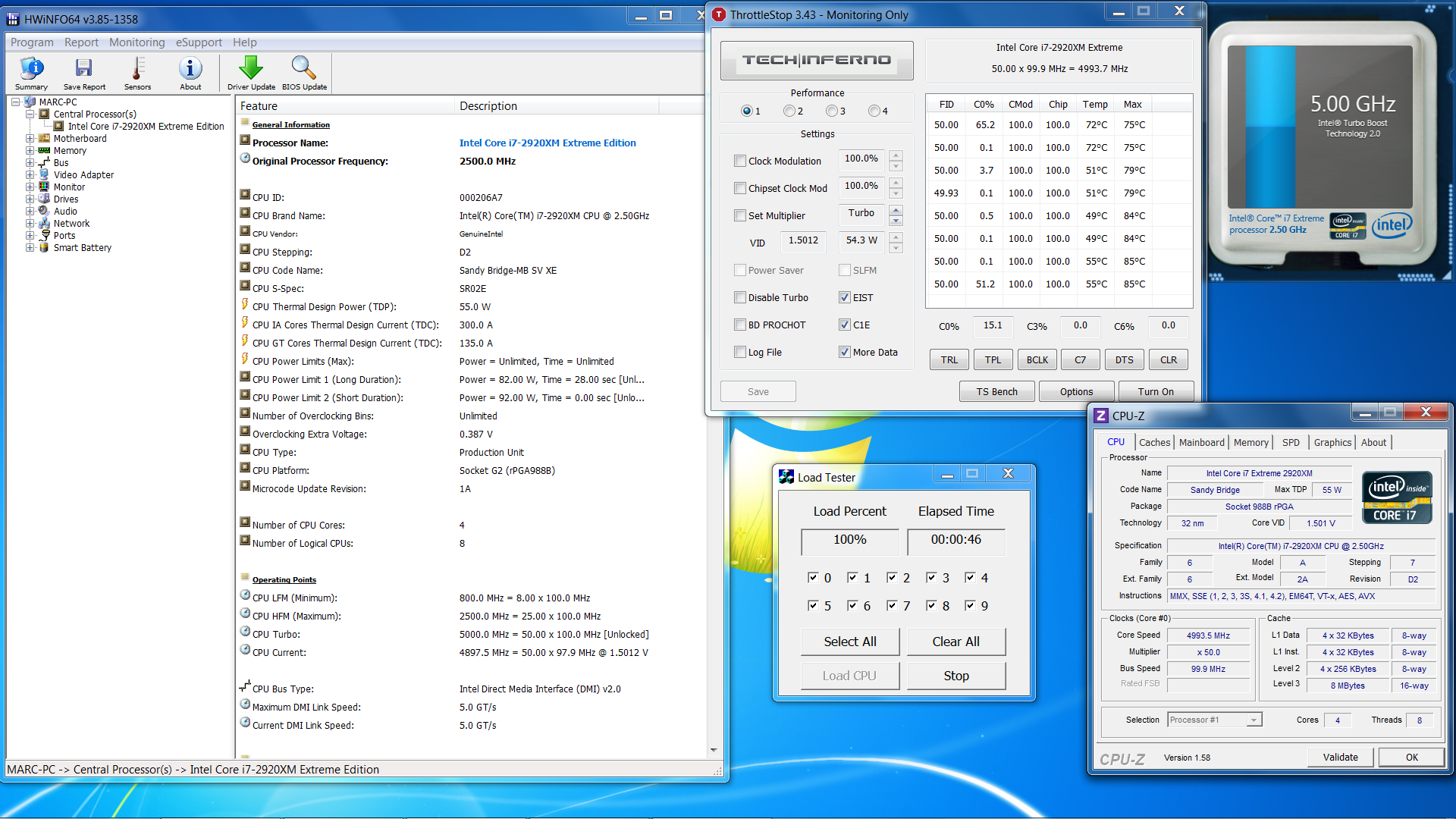Increase Clock Modulation percentage stepper
The image size is (1456, 819).
click(x=896, y=155)
